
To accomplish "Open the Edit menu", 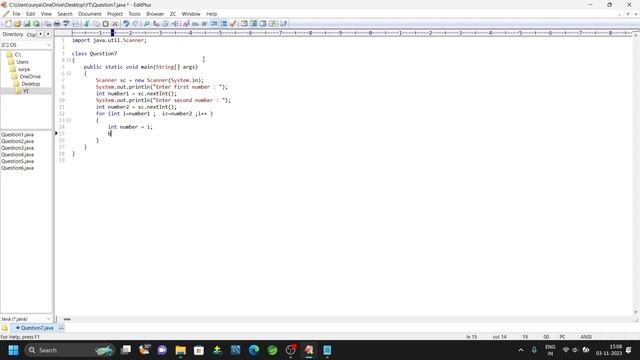I will 31,14.
